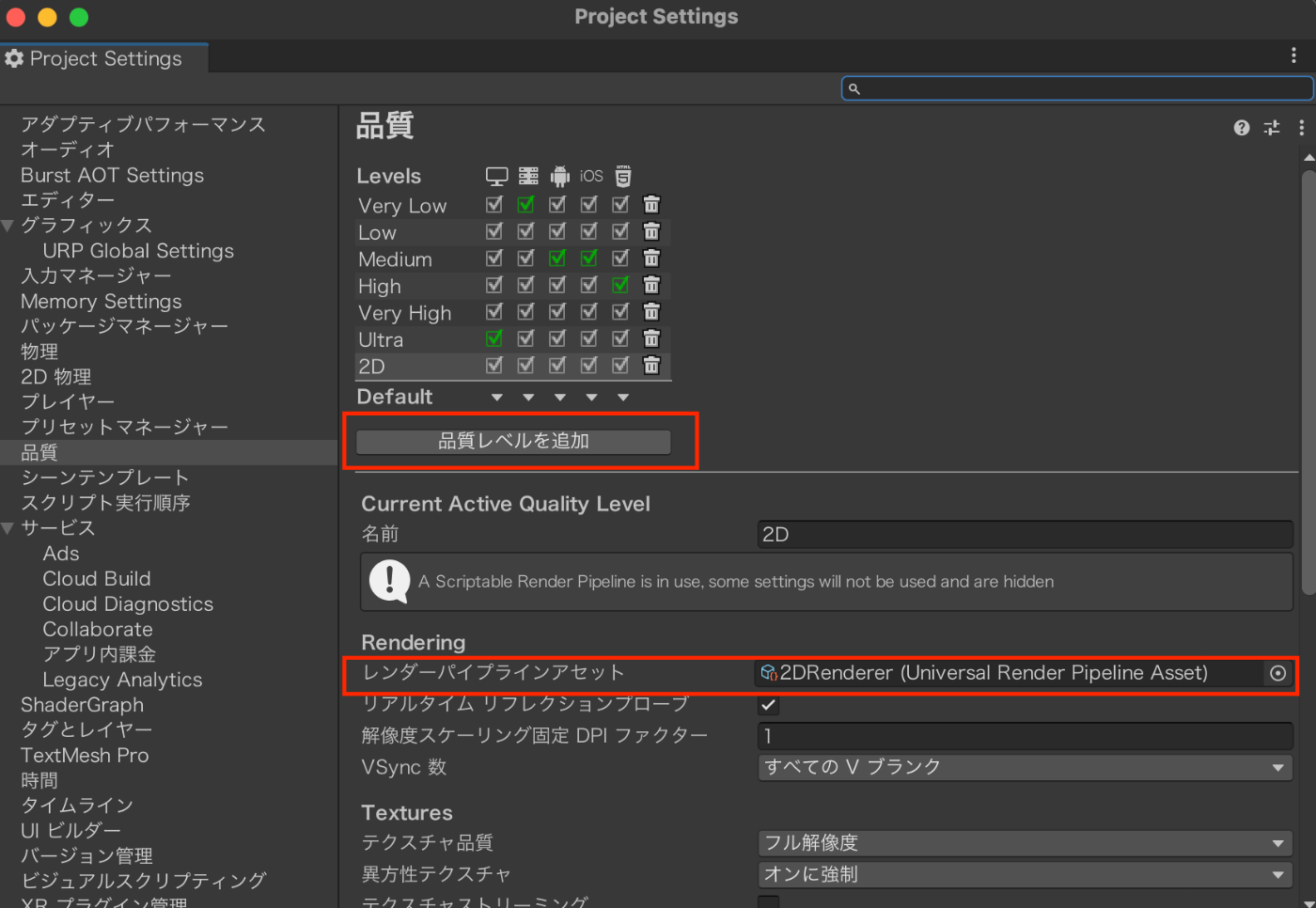Screen dimensions: 1316x908
Task: Click the Android platform icon
Action: click(560, 176)
